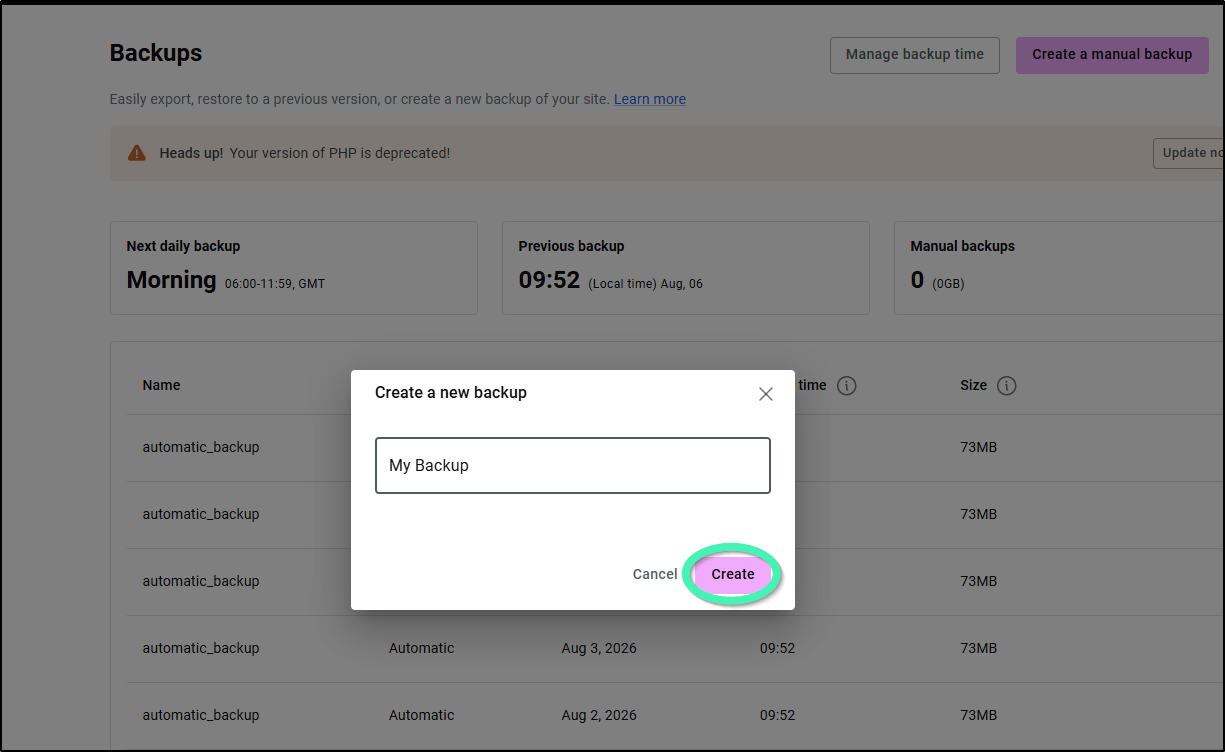Click the Morning backup time value
The width and height of the screenshot is (1225, 752).
click(171, 280)
